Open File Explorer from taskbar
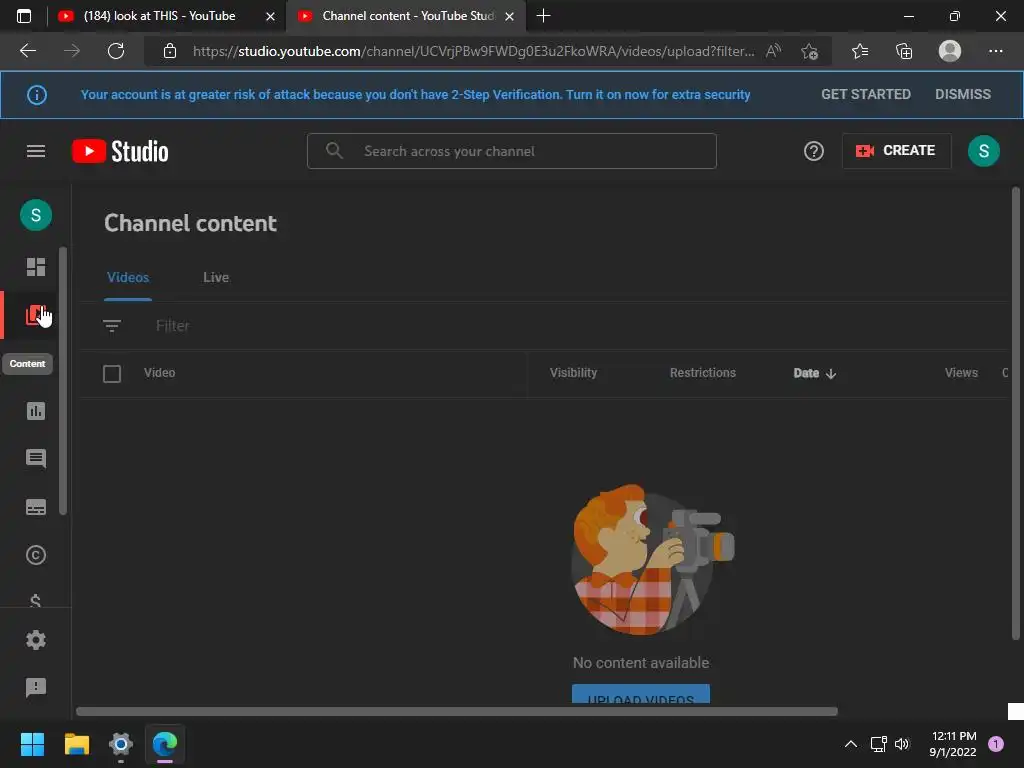The image size is (1024, 768). click(x=76, y=744)
